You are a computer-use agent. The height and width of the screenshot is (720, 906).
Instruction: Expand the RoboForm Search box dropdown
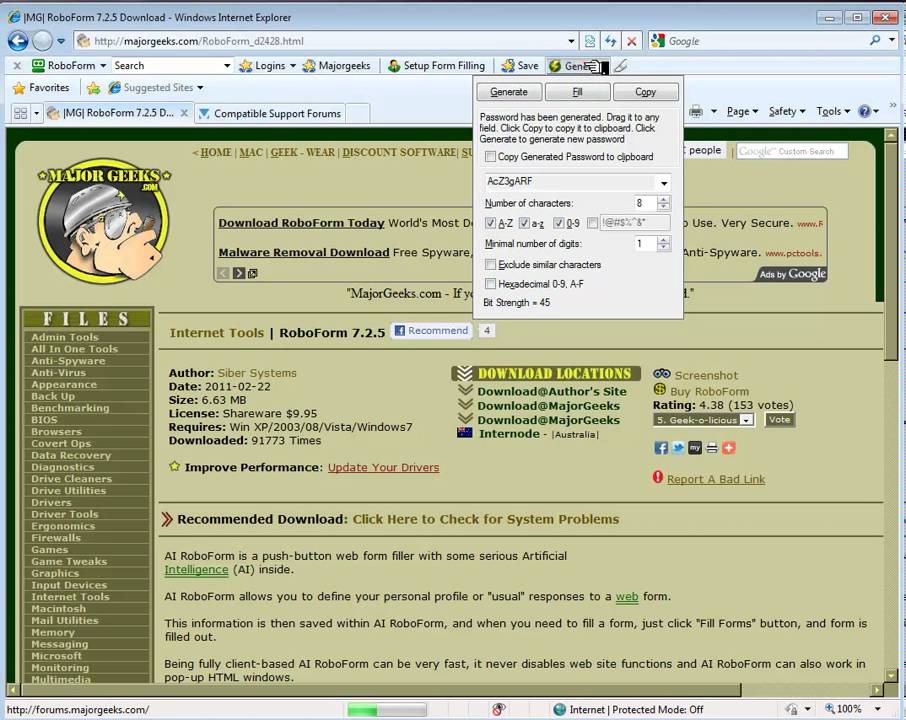226,66
